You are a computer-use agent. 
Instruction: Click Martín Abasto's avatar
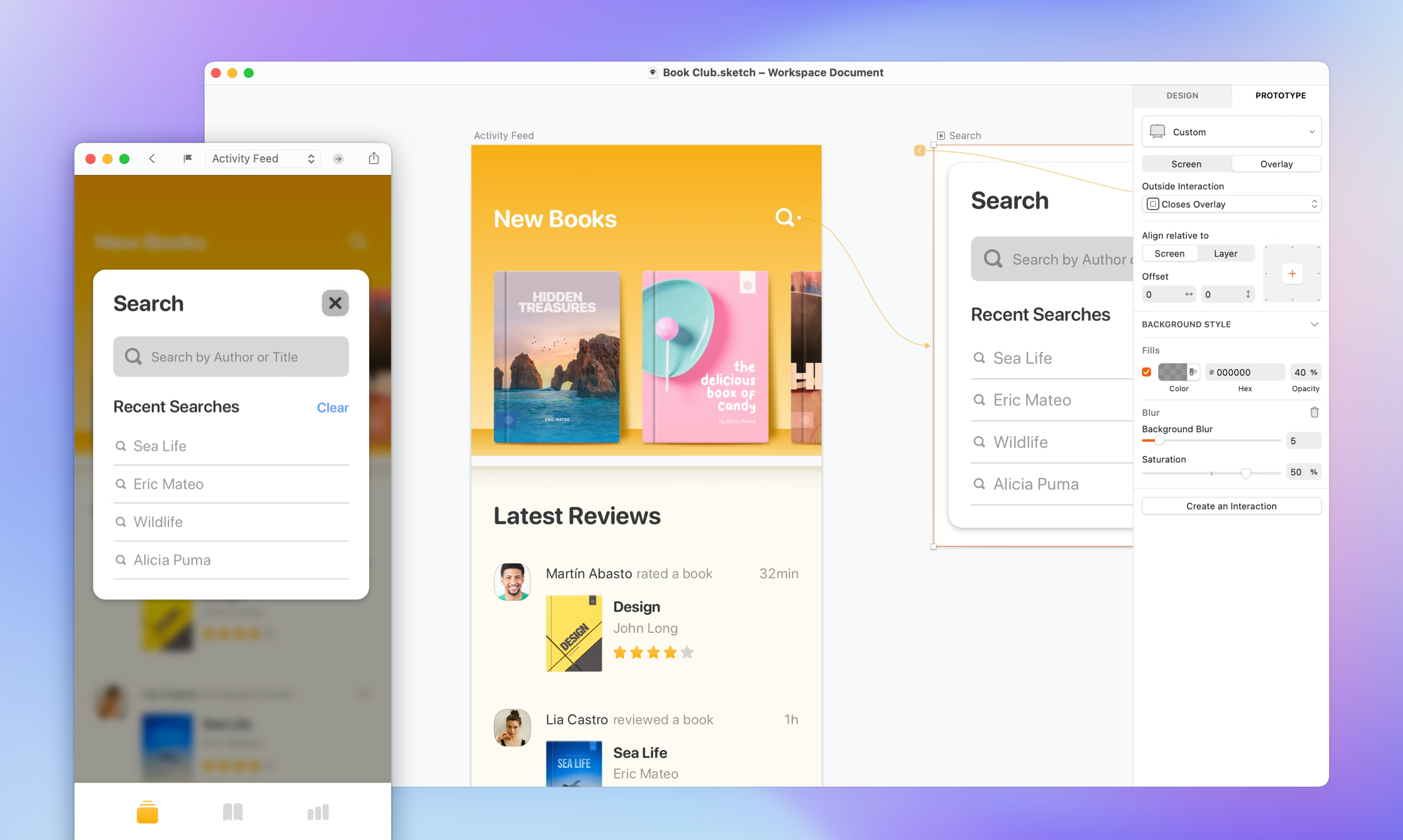pyautogui.click(x=512, y=582)
